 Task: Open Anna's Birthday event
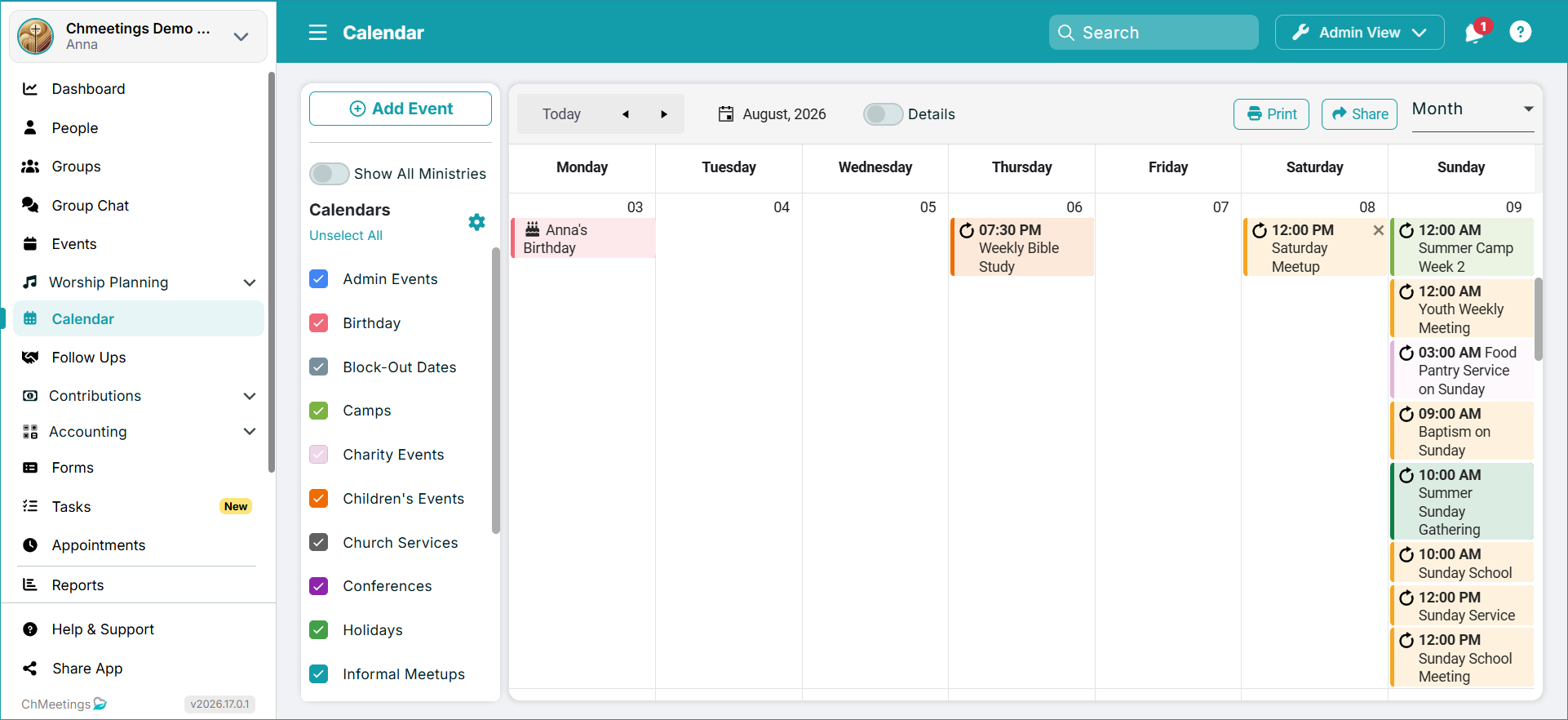[583, 238]
